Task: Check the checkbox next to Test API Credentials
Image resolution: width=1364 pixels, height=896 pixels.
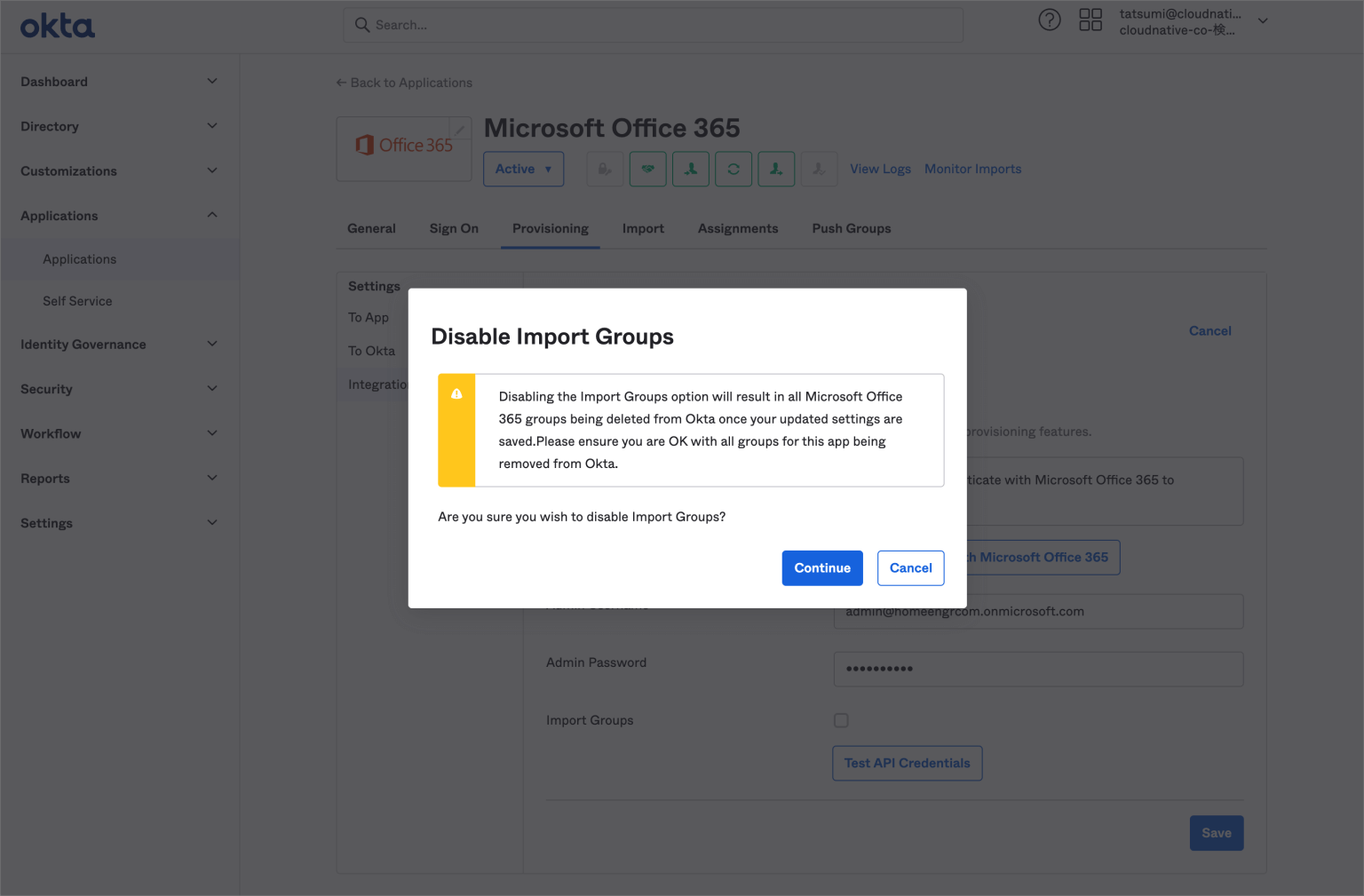Action: [x=841, y=720]
